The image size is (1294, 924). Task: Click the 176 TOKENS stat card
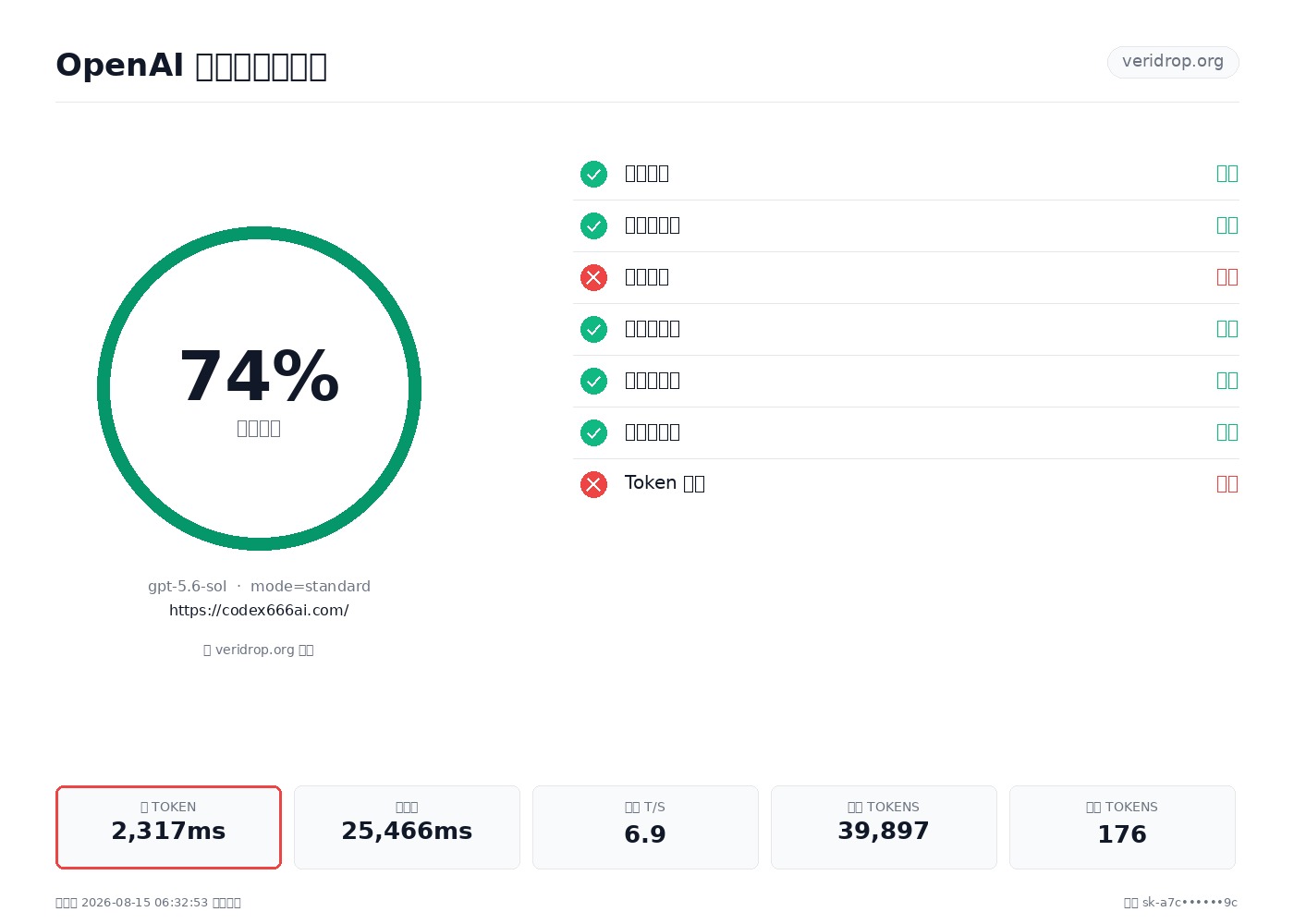pyautogui.click(x=1122, y=827)
